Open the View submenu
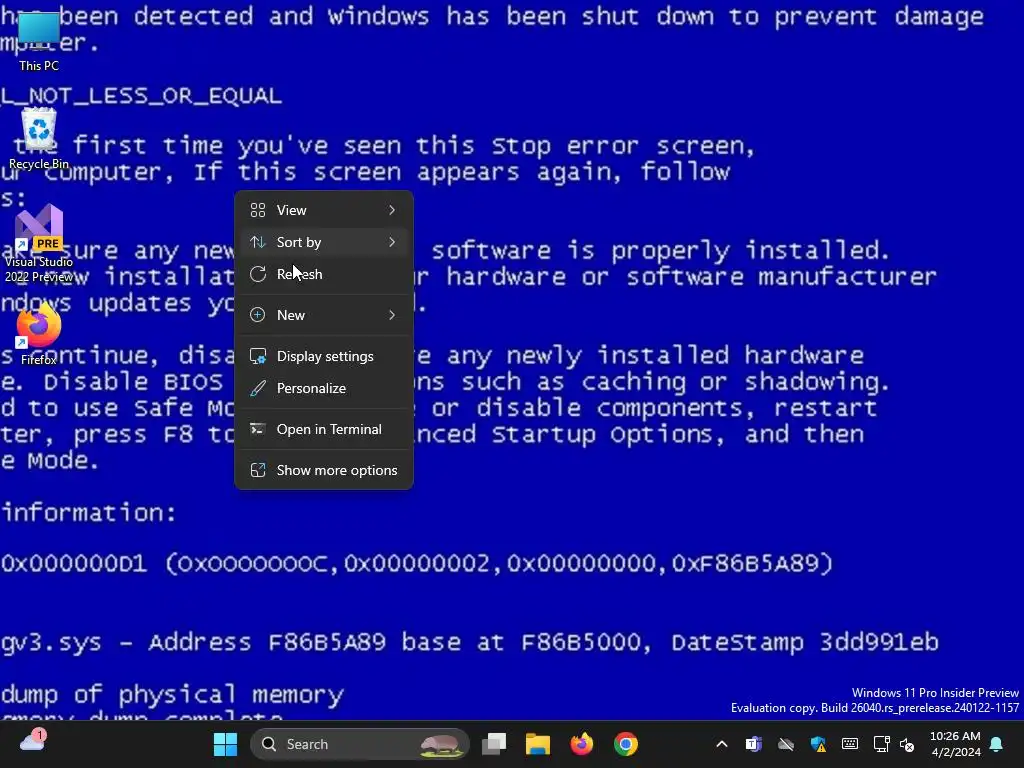This screenshot has height=768, width=1024. [x=324, y=210]
